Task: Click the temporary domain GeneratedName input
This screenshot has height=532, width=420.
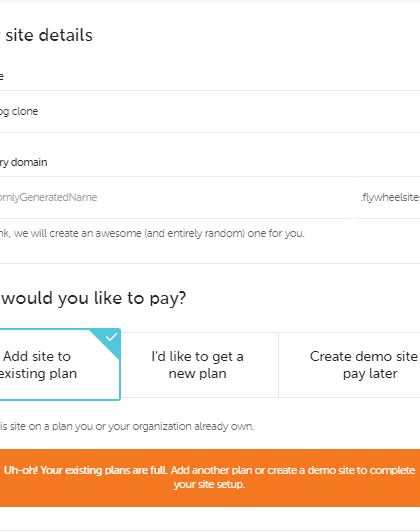Action: pyautogui.click(x=175, y=197)
